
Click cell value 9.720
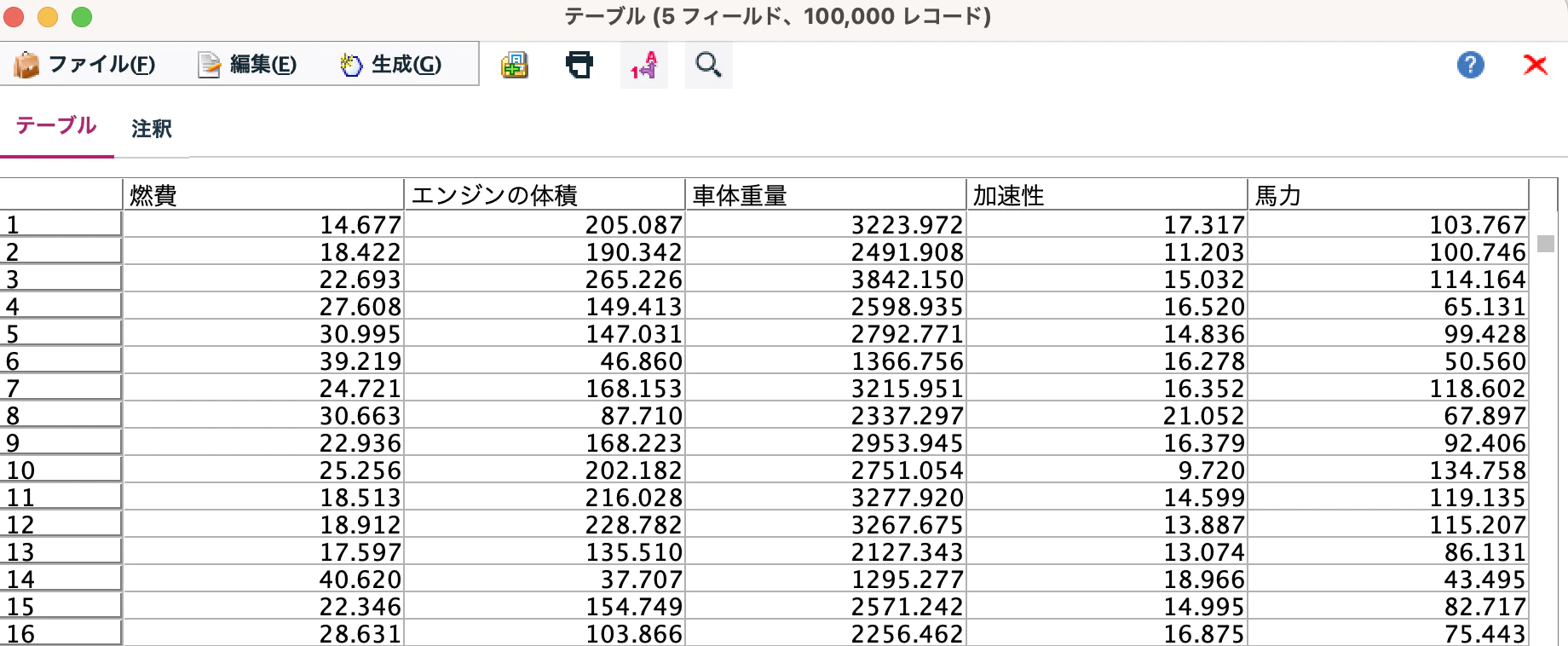click(x=1212, y=470)
